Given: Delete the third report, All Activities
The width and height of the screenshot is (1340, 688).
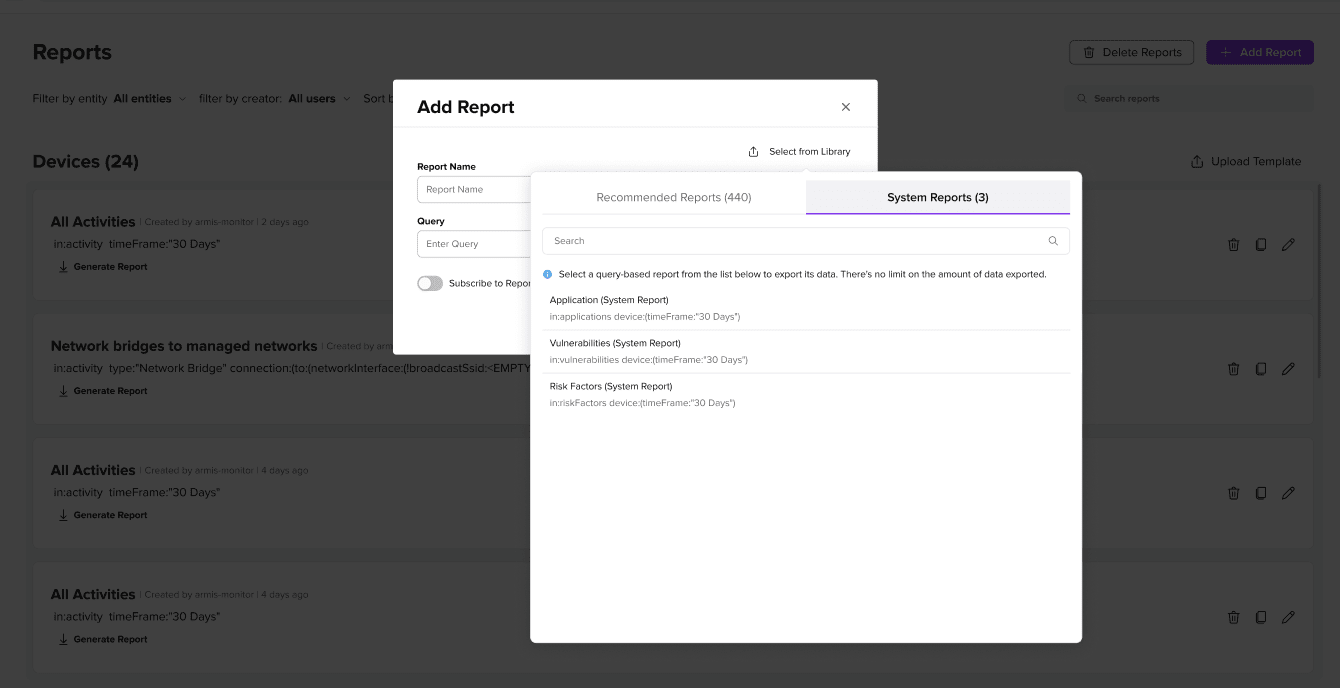Looking at the screenshot, I should coord(1234,493).
